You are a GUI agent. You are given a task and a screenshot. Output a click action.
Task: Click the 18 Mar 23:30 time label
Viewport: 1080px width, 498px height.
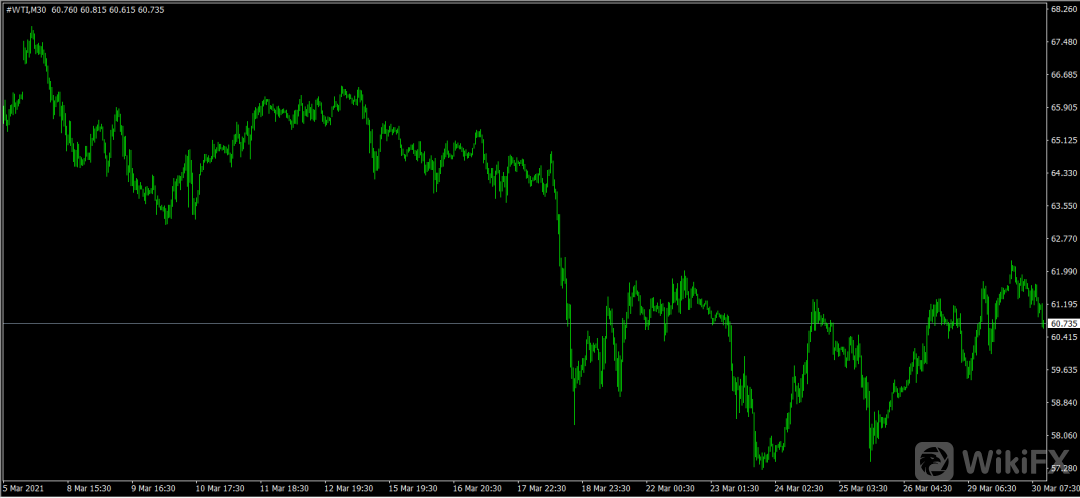click(x=606, y=489)
